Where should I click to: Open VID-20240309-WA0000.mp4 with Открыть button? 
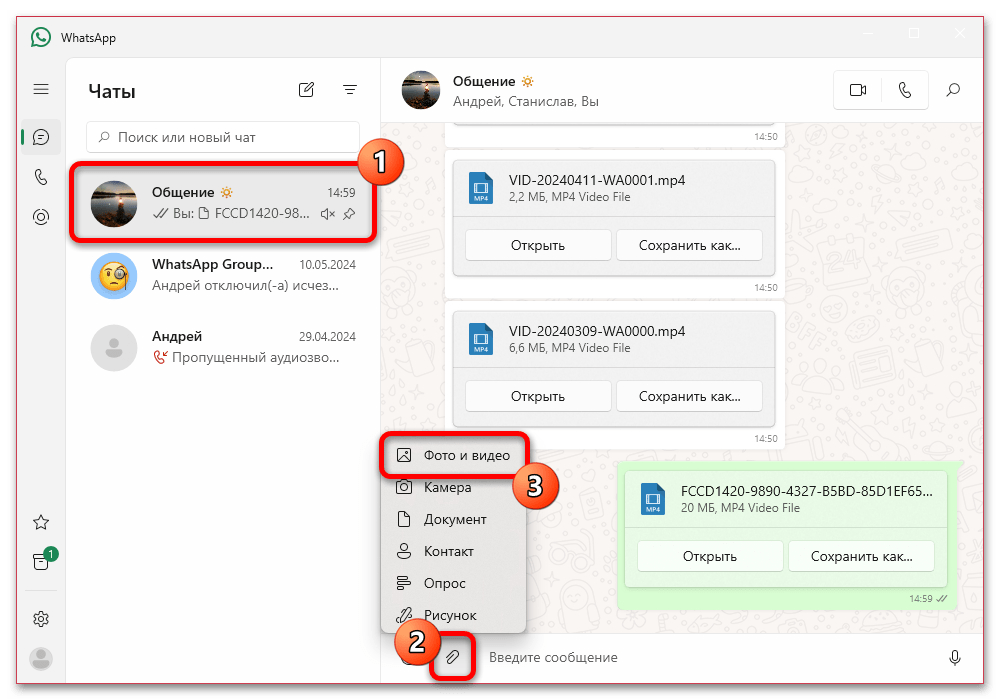[538, 397]
